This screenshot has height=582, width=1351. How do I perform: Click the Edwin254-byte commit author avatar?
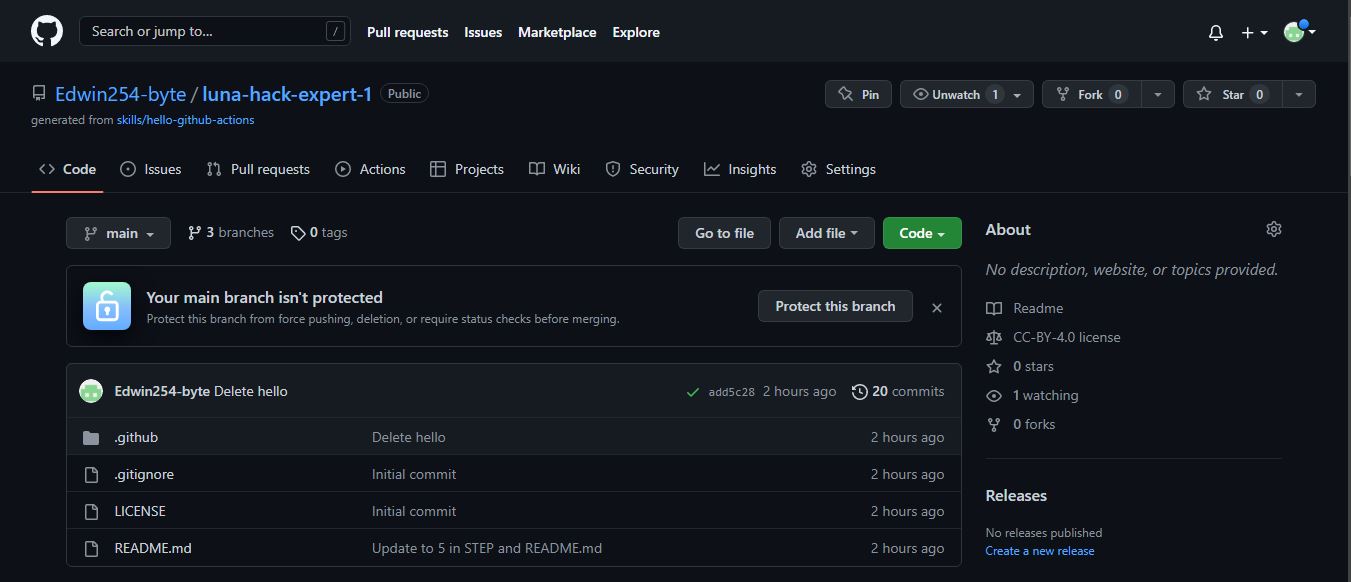[91, 391]
